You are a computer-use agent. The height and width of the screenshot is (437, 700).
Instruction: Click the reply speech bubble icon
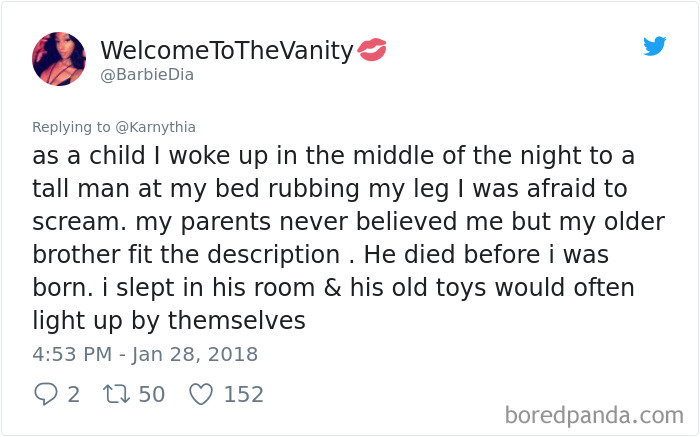pyautogui.click(x=44, y=394)
